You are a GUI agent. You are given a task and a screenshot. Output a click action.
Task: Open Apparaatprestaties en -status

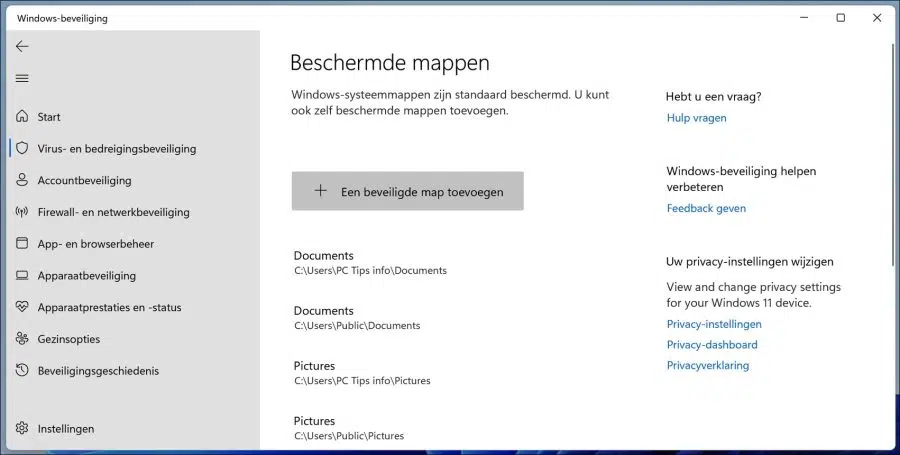[110, 308]
